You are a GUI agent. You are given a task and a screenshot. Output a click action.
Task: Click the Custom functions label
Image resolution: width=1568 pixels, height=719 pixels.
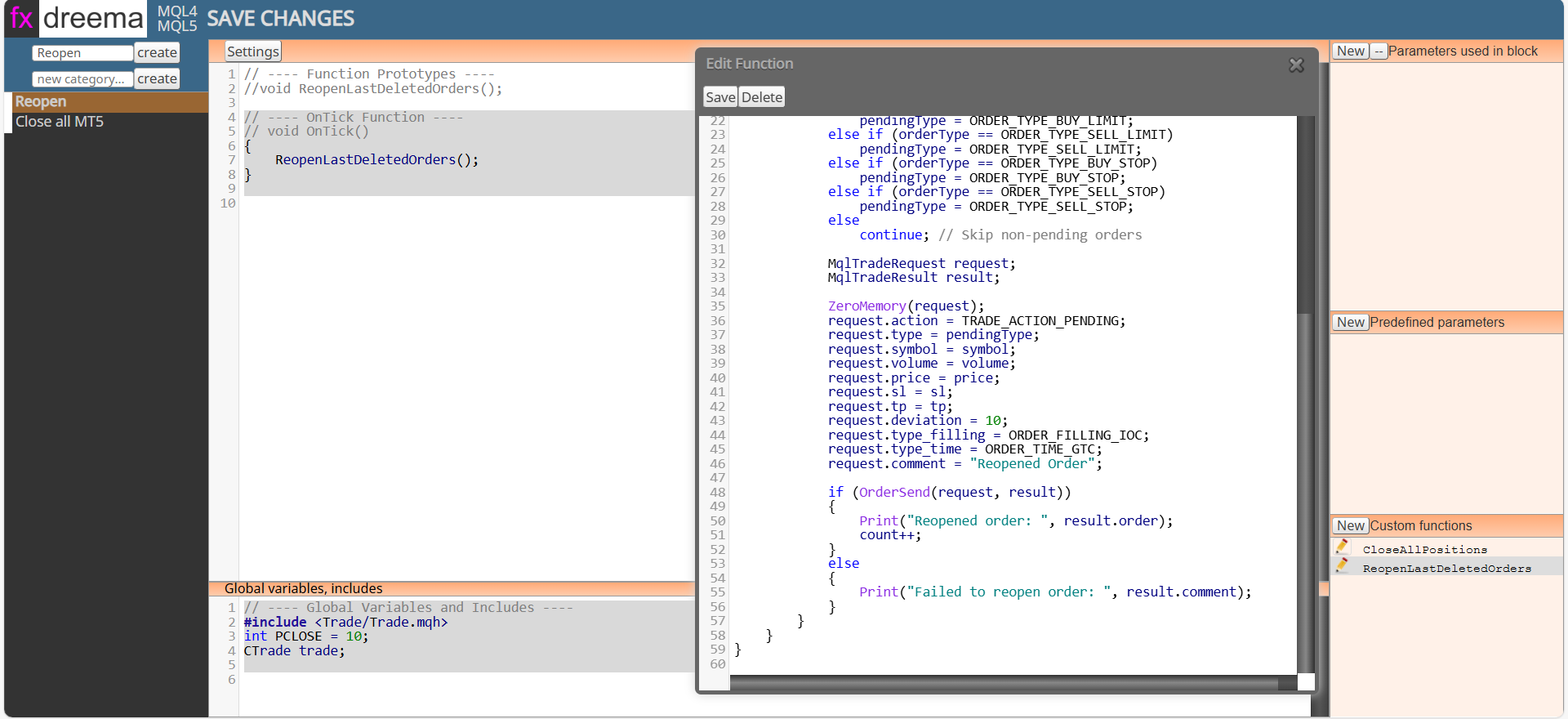[1420, 525]
